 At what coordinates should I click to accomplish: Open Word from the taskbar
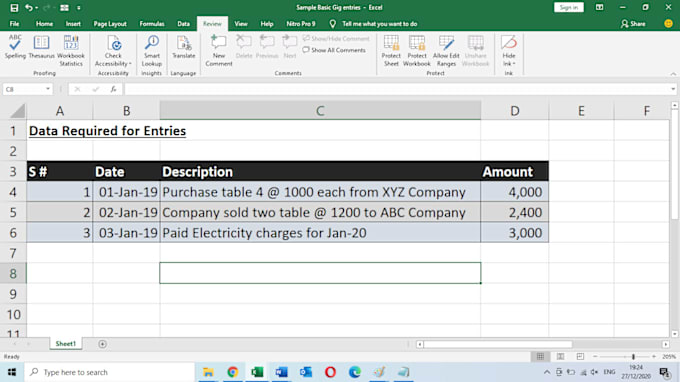pyautogui.click(x=281, y=372)
